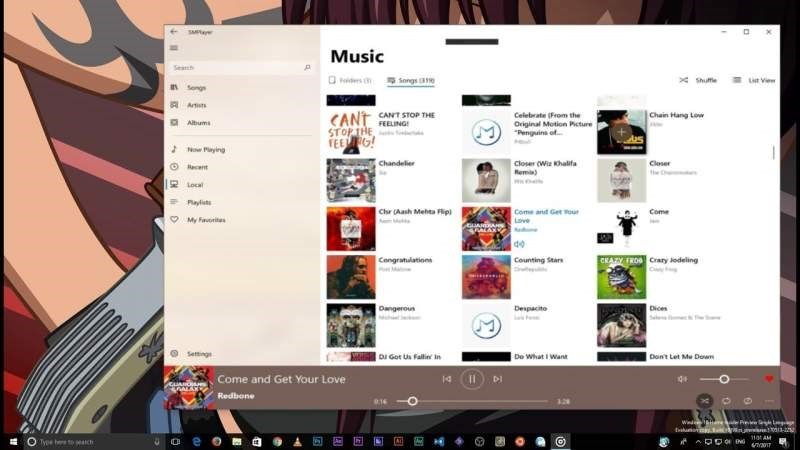Open the more options ellipsis
This screenshot has height=450, width=800.
[x=769, y=401]
